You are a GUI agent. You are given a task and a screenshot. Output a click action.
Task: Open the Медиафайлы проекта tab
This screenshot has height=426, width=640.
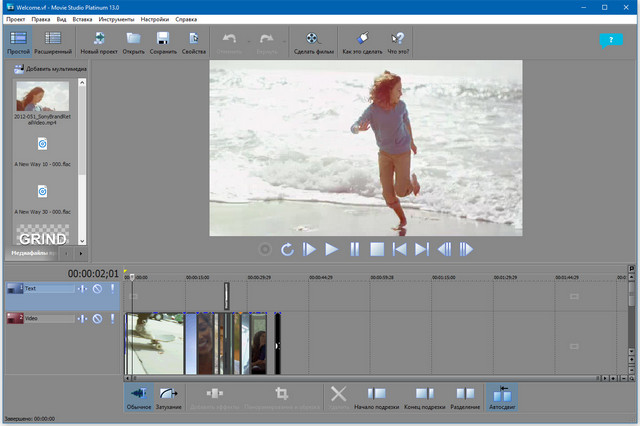(x=32, y=253)
